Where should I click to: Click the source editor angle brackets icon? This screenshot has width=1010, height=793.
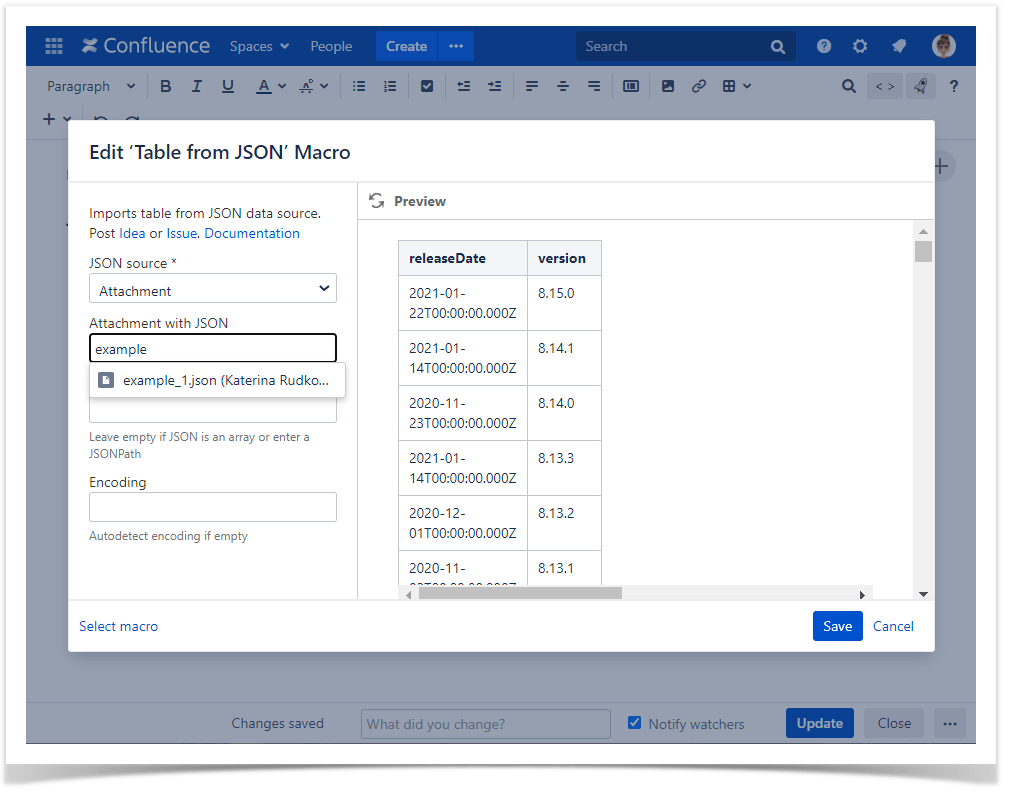click(x=885, y=86)
